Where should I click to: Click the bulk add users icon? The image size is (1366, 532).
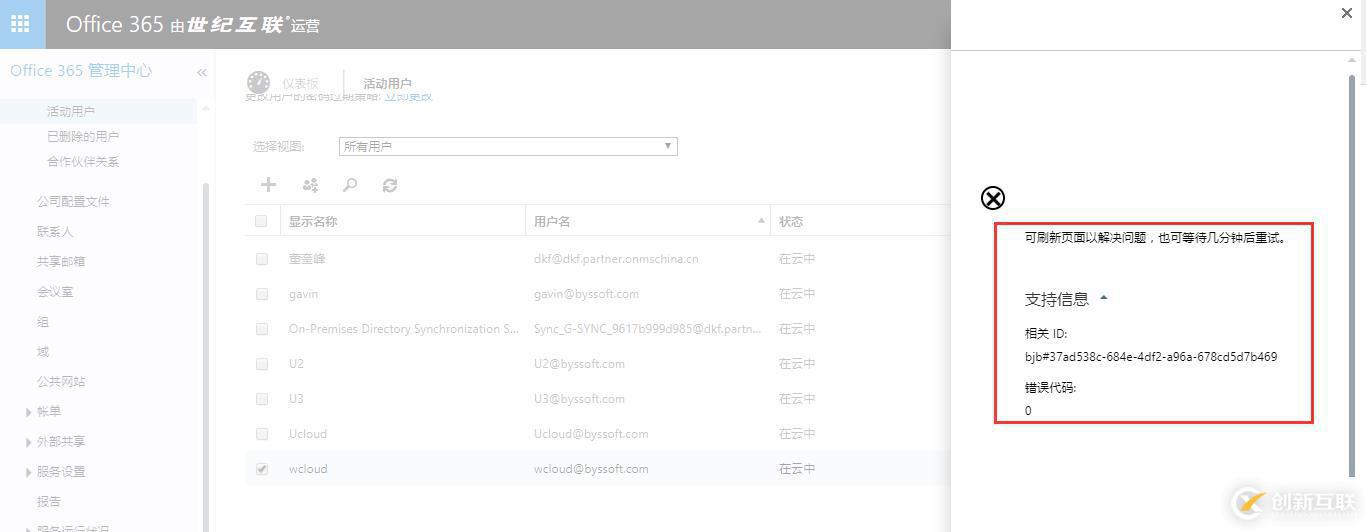tap(310, 185)
